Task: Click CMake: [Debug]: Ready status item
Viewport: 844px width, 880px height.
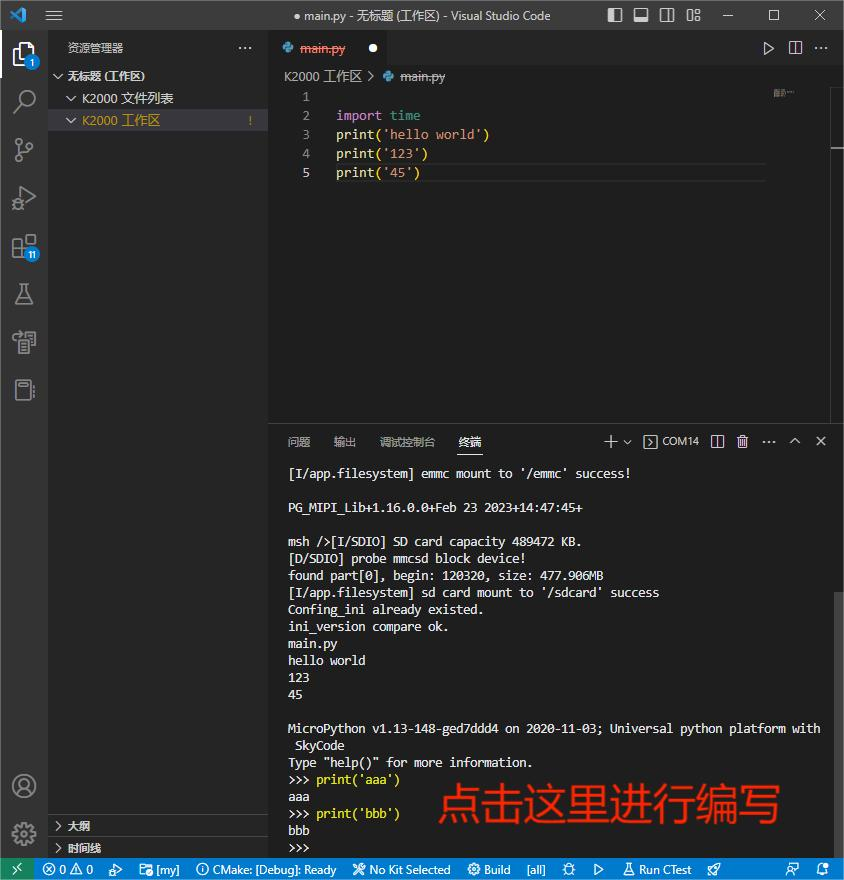Action: pos(266,869)
